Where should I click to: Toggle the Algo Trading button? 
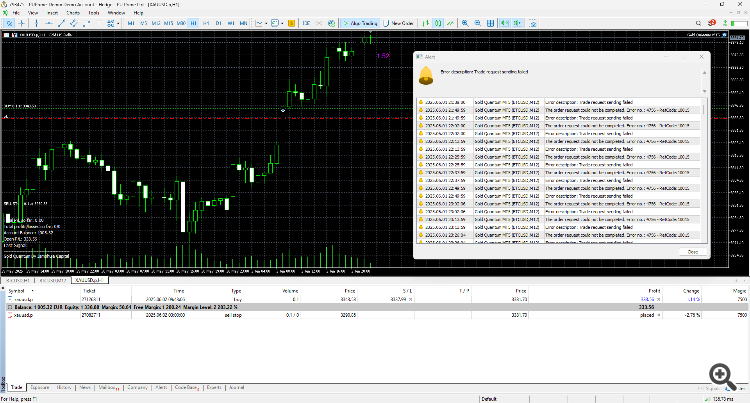[x=360, y=23]
